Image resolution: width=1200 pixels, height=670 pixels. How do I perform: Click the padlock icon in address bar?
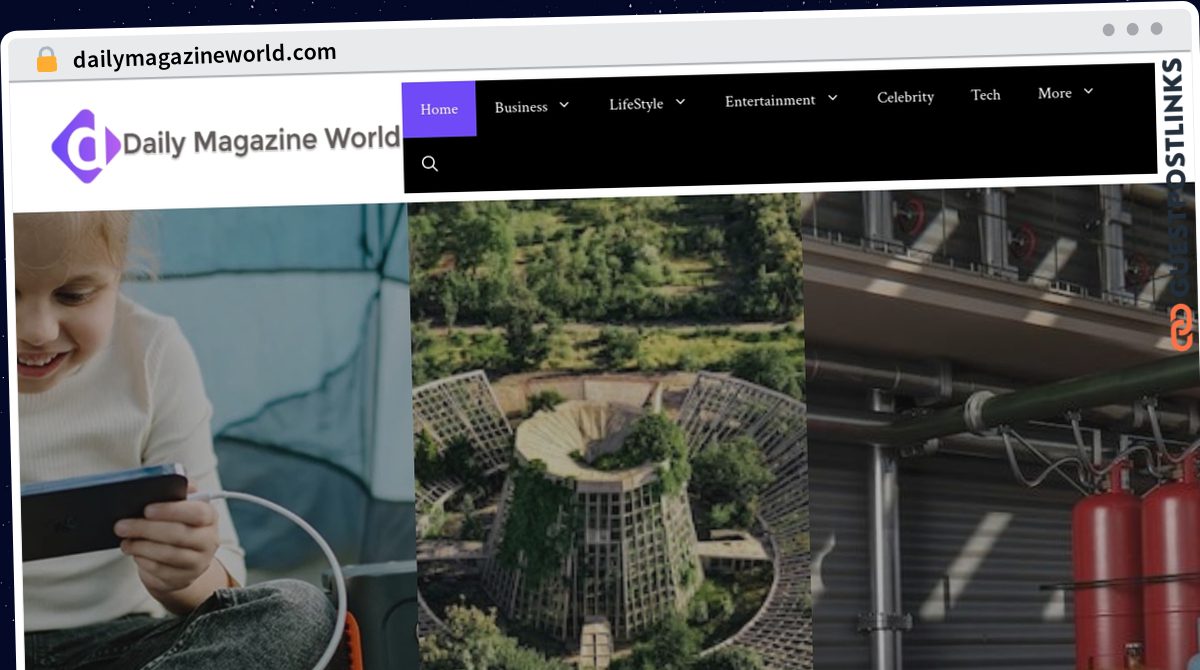47,60
